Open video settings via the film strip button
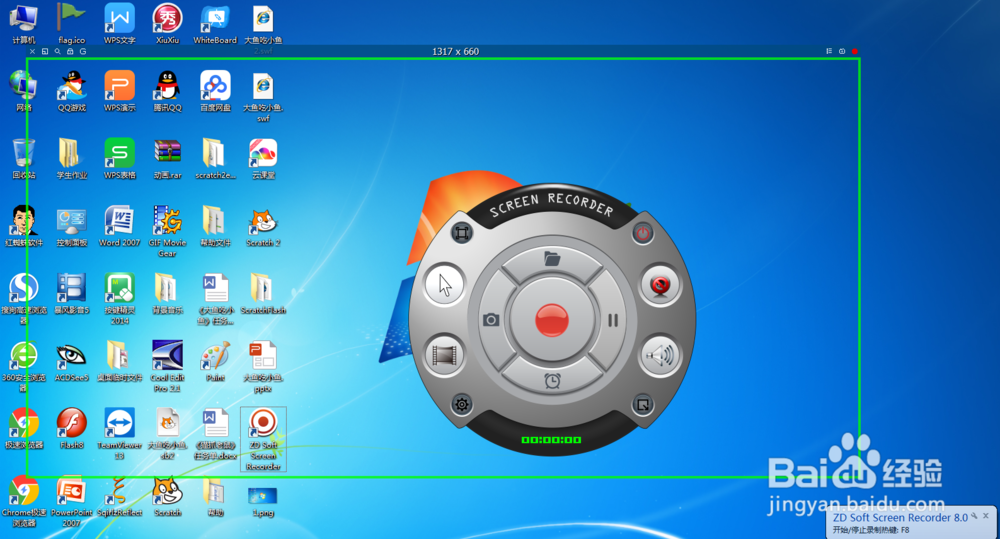Image resolution: width=1000 pixels, height=539 pixels. point(445,355)
